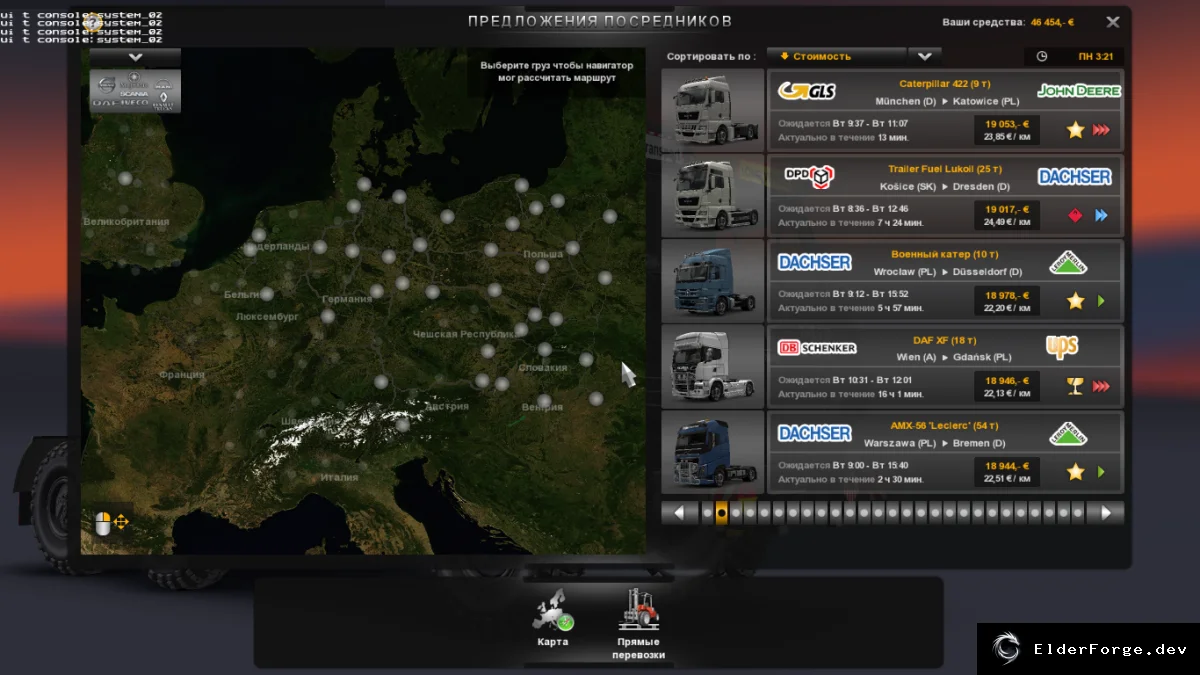1200x675 pixels.
Task: Click the DPD company logo
Action: click(x=809, y=177)
